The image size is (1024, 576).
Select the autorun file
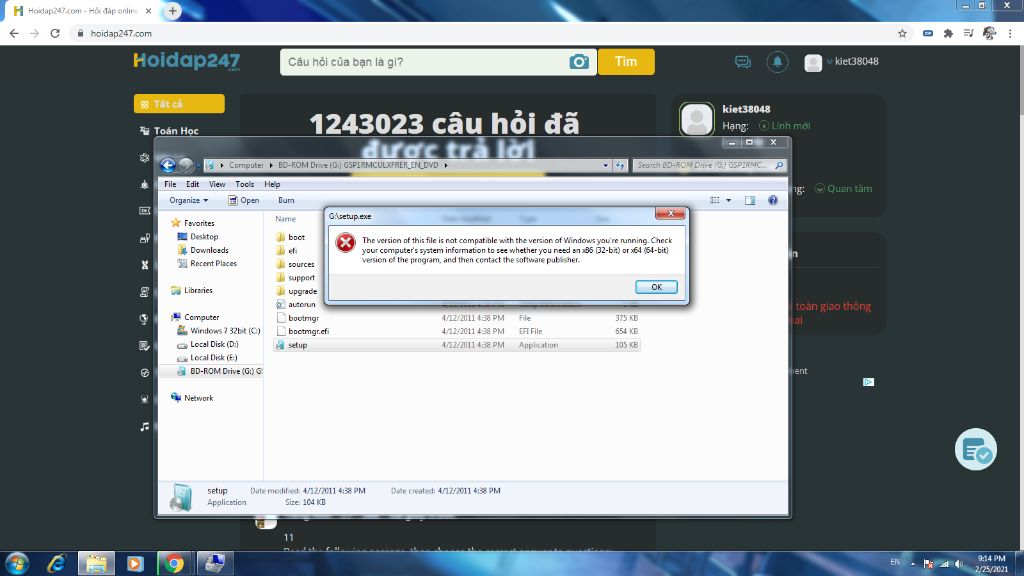pos(301,304)
